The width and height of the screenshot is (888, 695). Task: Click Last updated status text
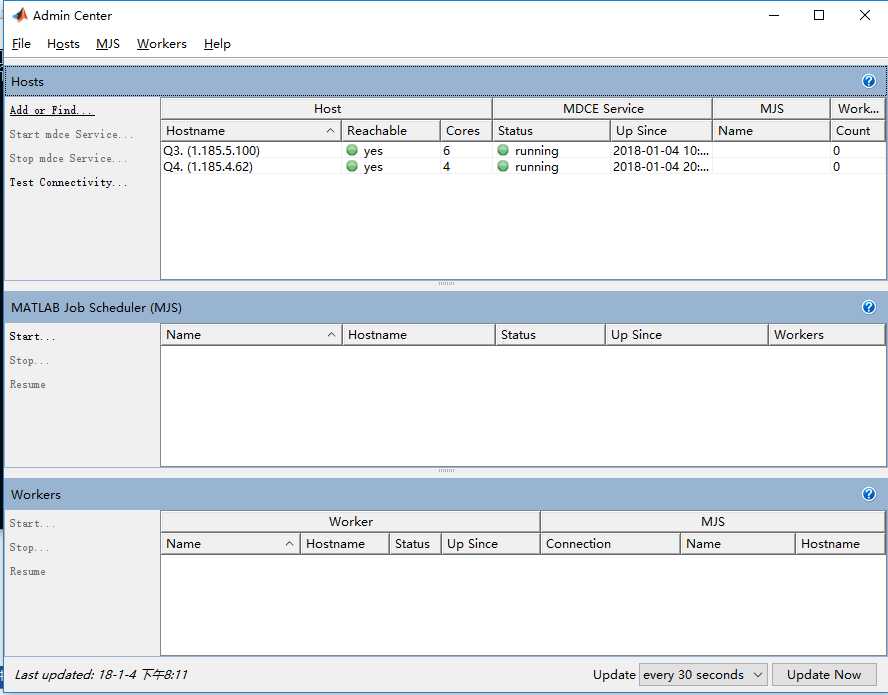(101, 674)
